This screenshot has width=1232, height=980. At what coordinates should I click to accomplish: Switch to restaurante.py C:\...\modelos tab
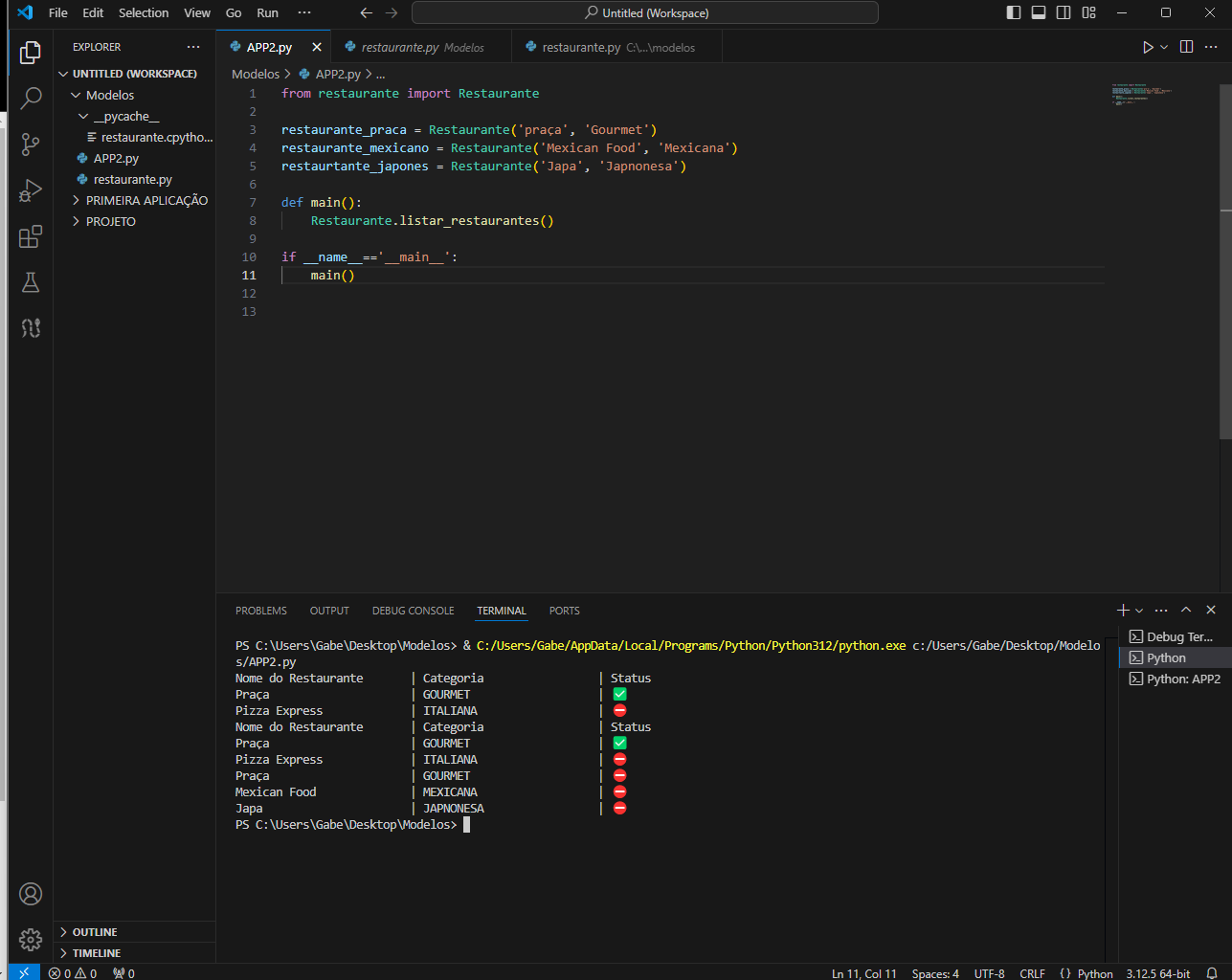pos(617,47)
